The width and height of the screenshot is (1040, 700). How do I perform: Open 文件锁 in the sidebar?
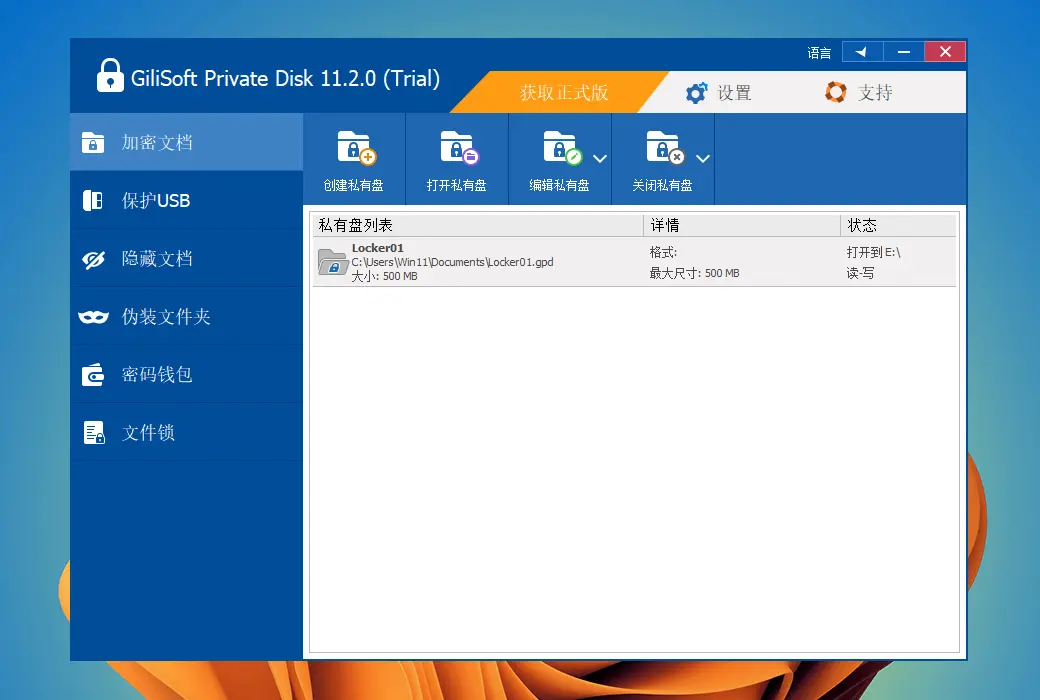click(x=186, y=433)
